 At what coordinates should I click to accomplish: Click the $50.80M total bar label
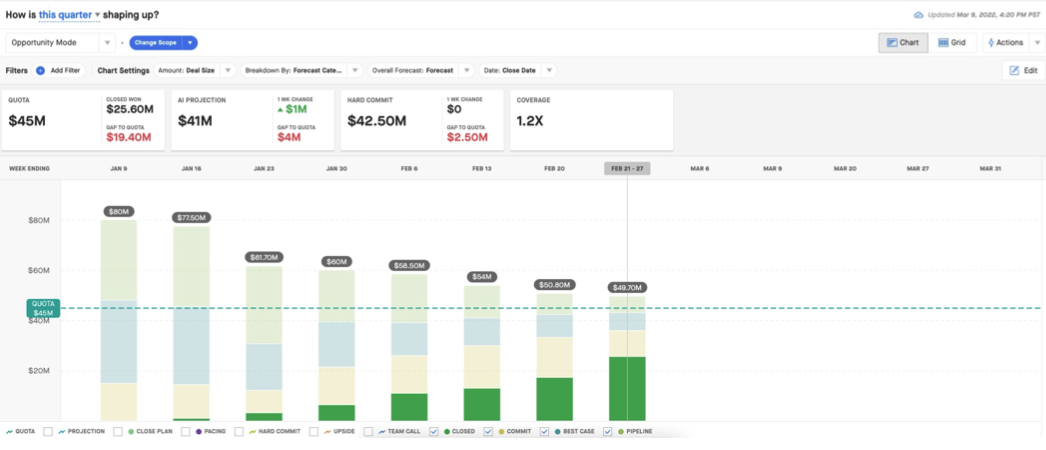click(x=554, y=285)
